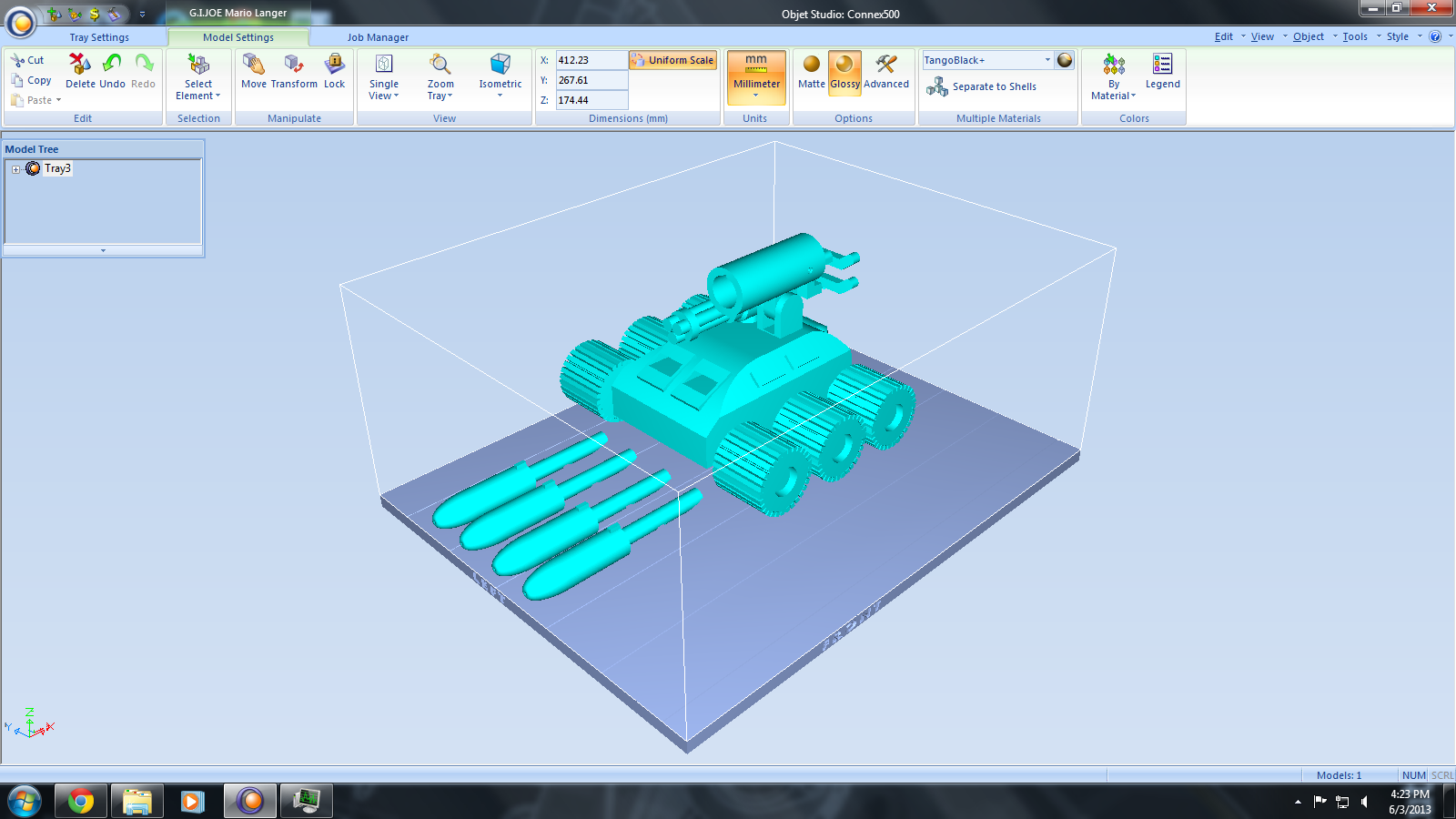Image resolution: width=1456 pixels, height=819 pixels.
Task: Select the Glossy surface finish
Action: (x=844, y=73)
